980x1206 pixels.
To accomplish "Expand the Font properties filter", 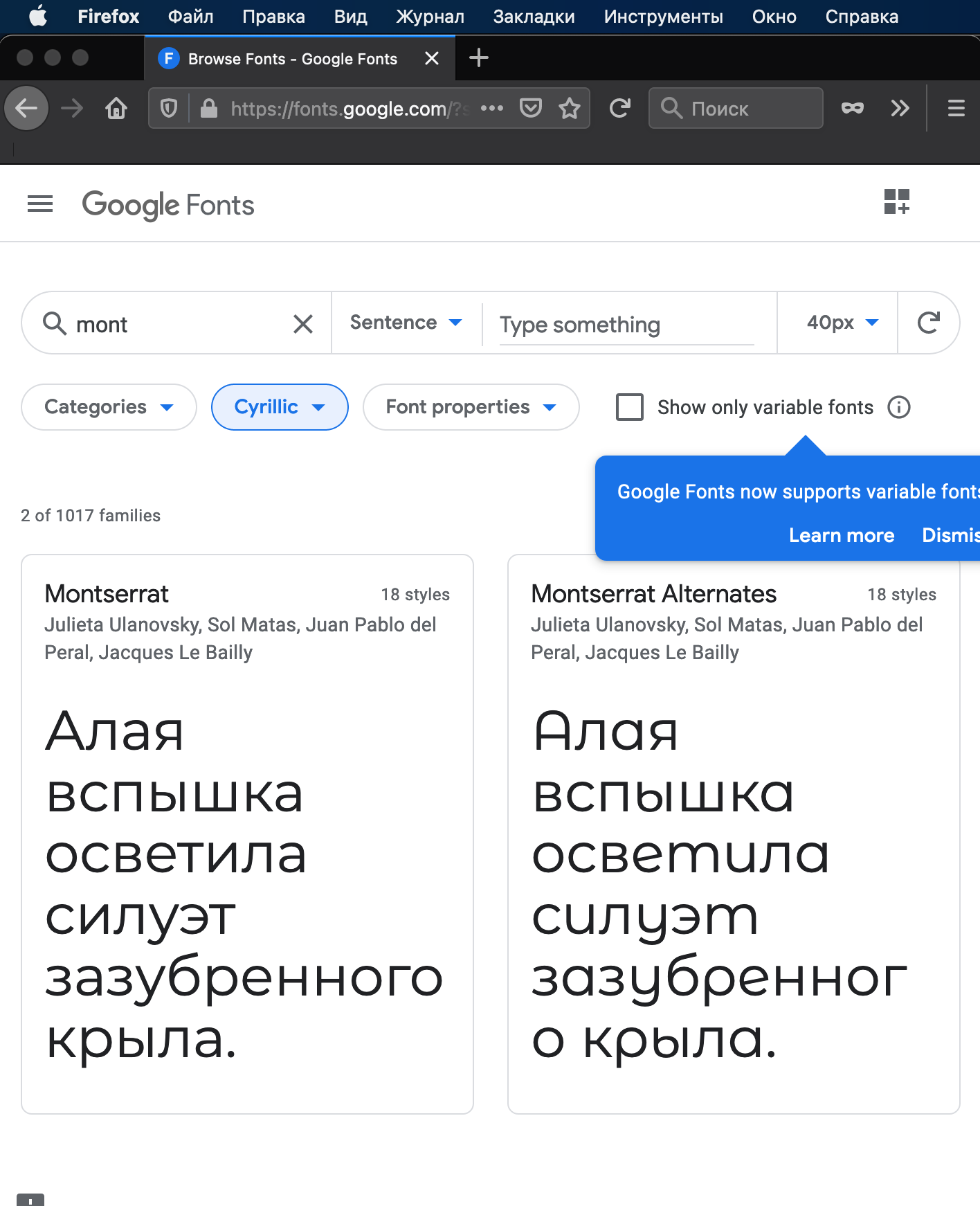I will point(471,407).
